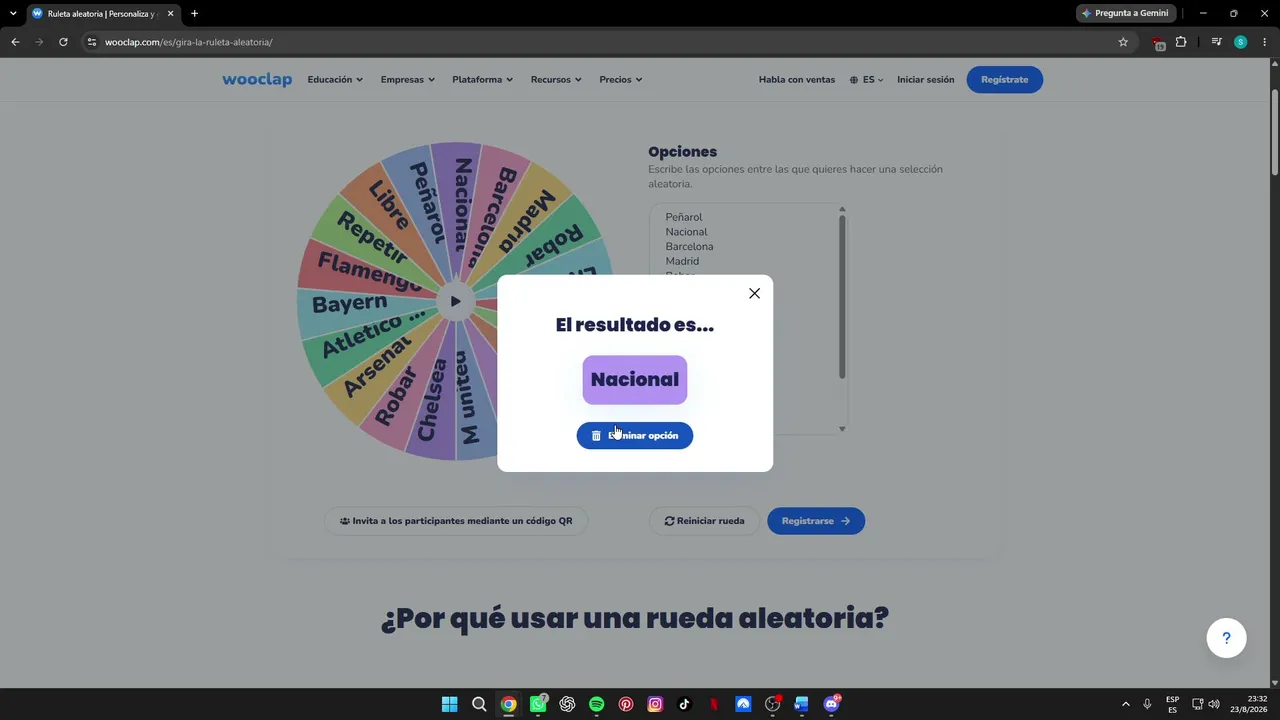
Task: Open TikTok from the taskbar
Action: tap(684, 704)
